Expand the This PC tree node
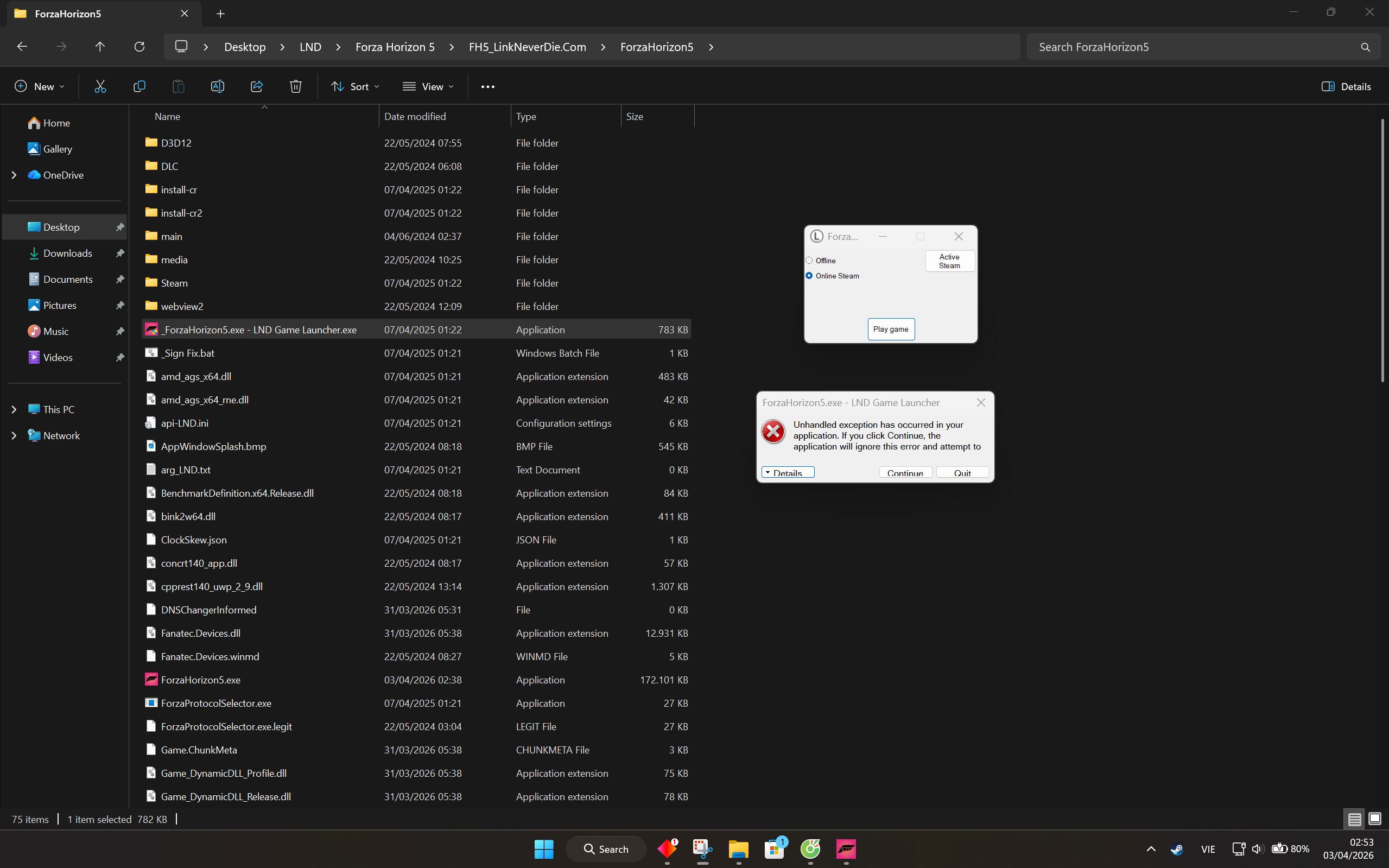 [x=14, y=409]
